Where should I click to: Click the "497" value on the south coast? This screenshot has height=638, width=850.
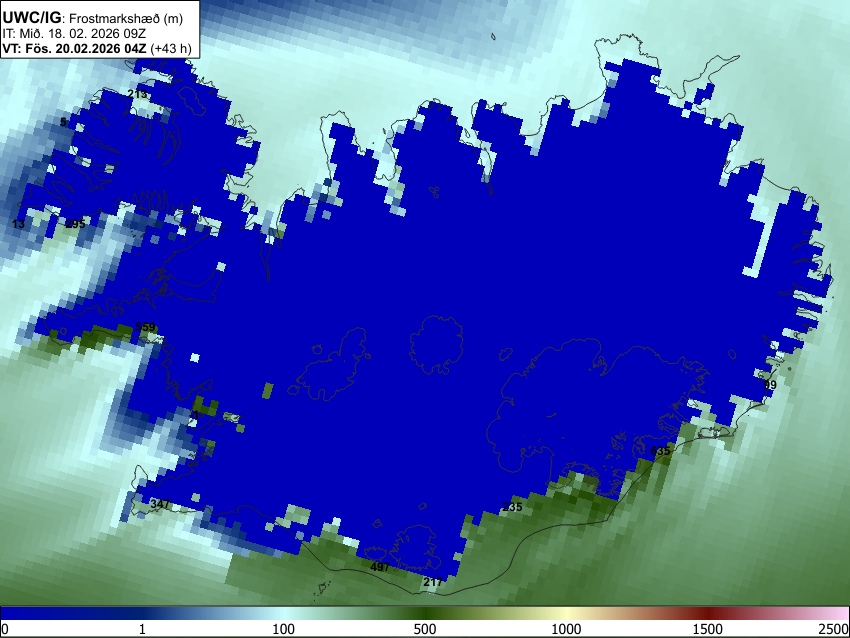(379, 567)
